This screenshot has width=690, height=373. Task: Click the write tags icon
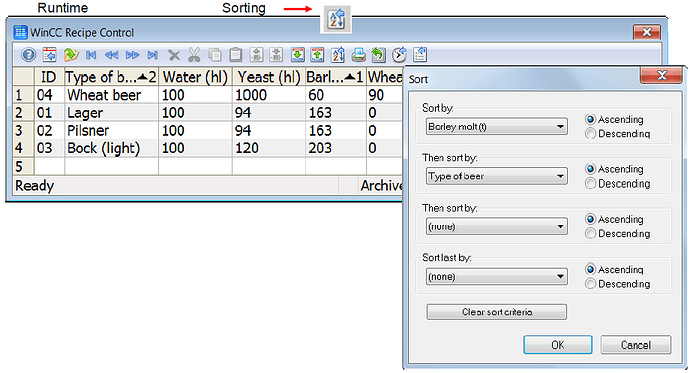(x=276, y=55)
